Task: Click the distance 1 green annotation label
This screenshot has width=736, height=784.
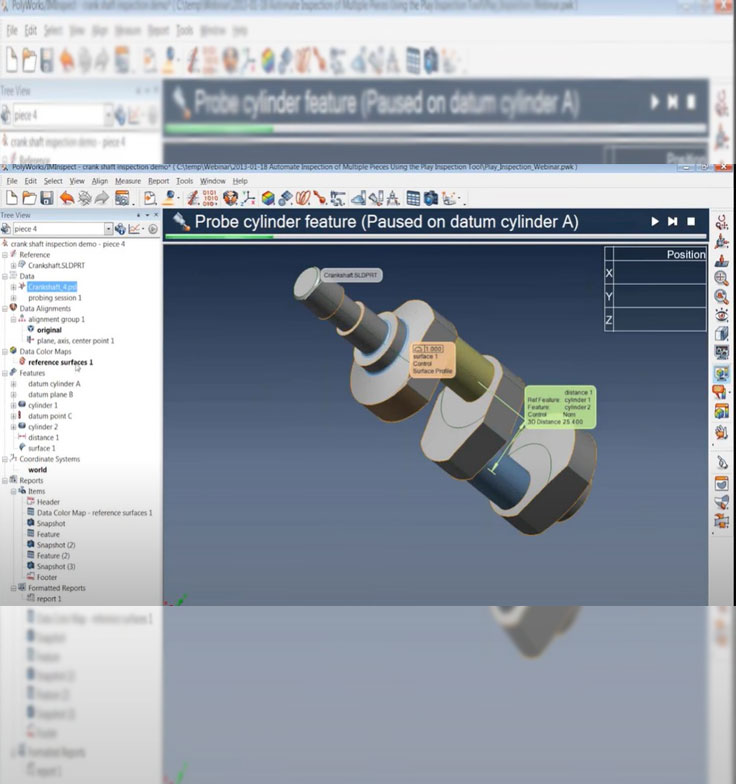Action: [560, 407]
